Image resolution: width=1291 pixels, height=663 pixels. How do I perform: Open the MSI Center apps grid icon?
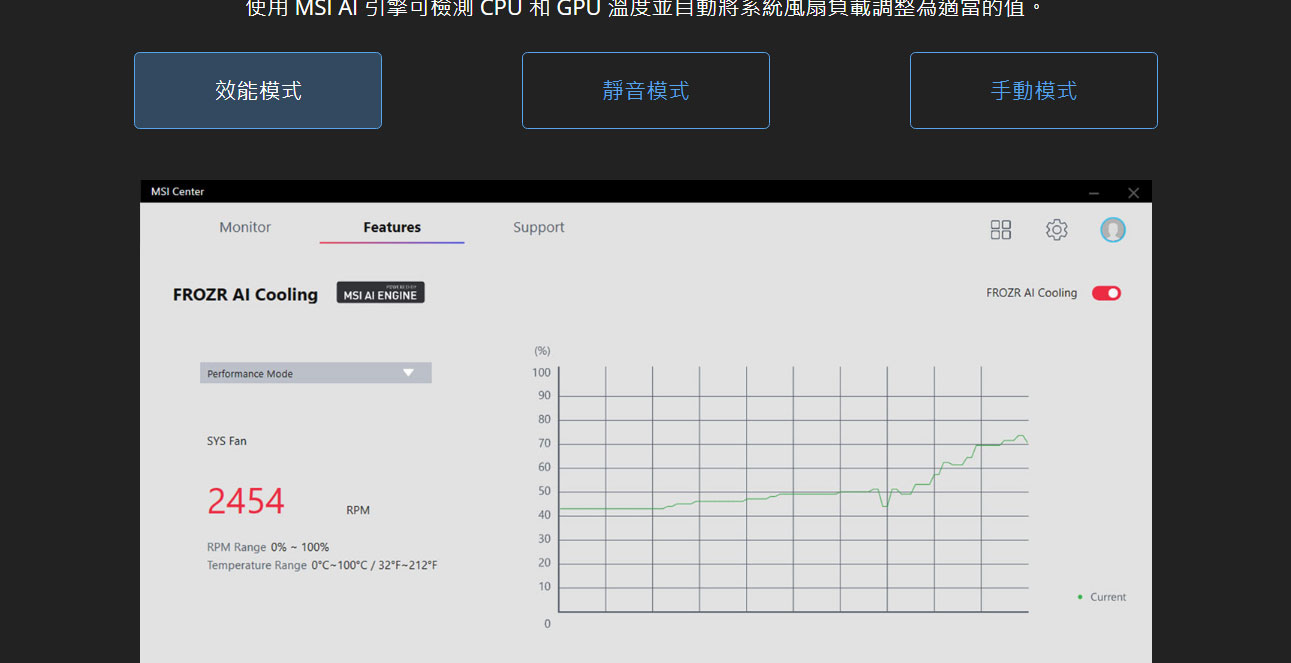point(1001,230)
